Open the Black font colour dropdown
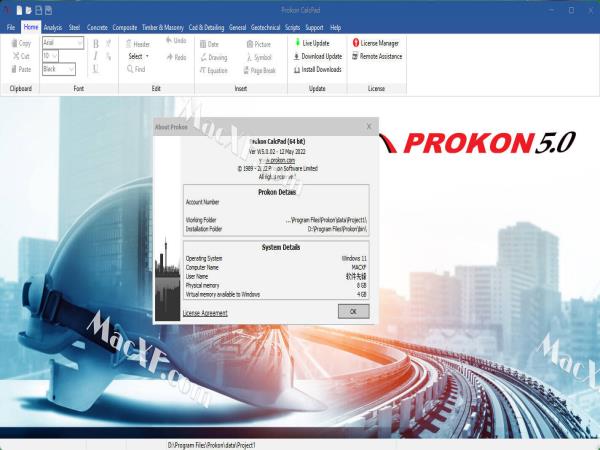Image resolution: width=600 pixels, height=450 pixels. (x=59, y=69)
